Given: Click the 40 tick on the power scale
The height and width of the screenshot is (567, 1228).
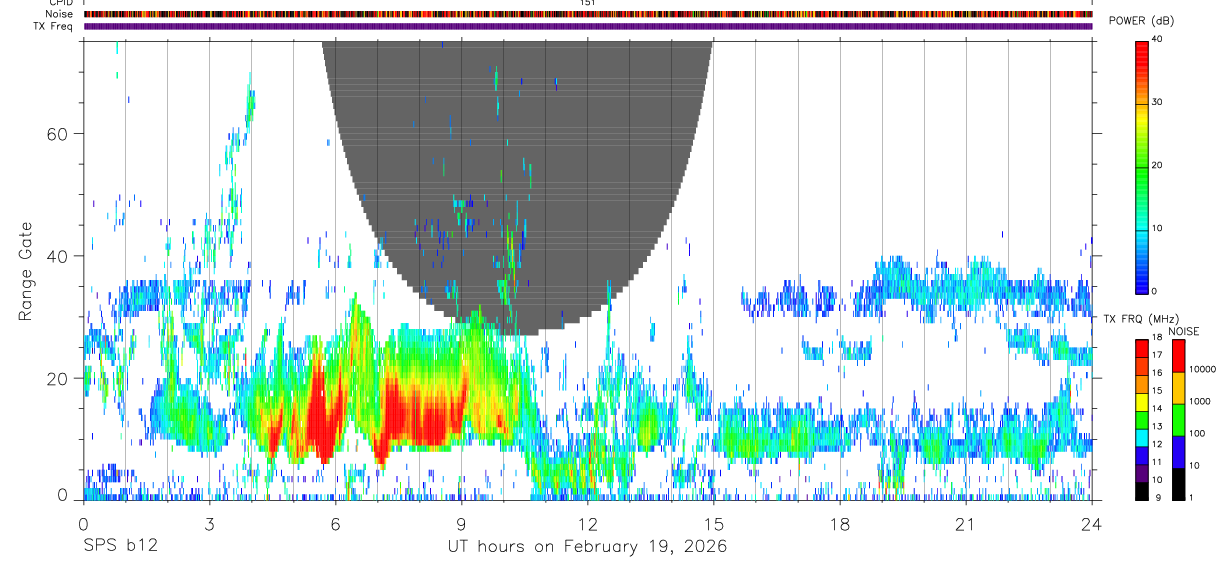Looking at the screenshot, I should (1157, 39).
